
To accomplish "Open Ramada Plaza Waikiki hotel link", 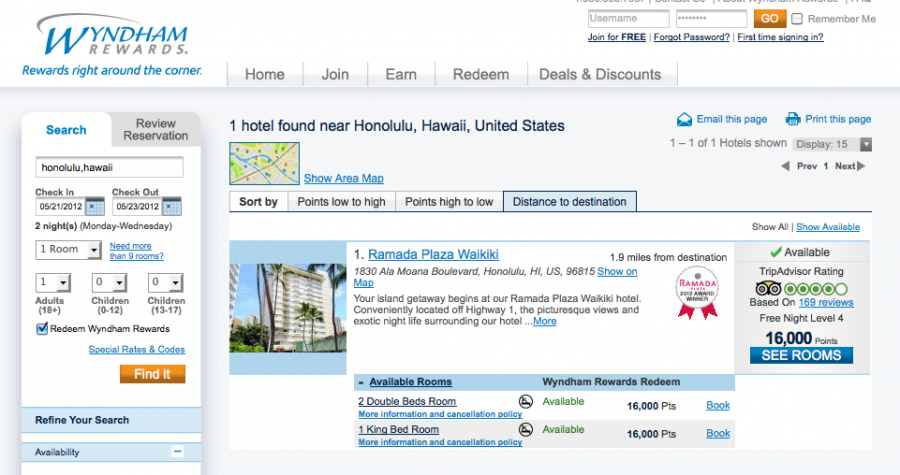I will click(x=433, y=255).
